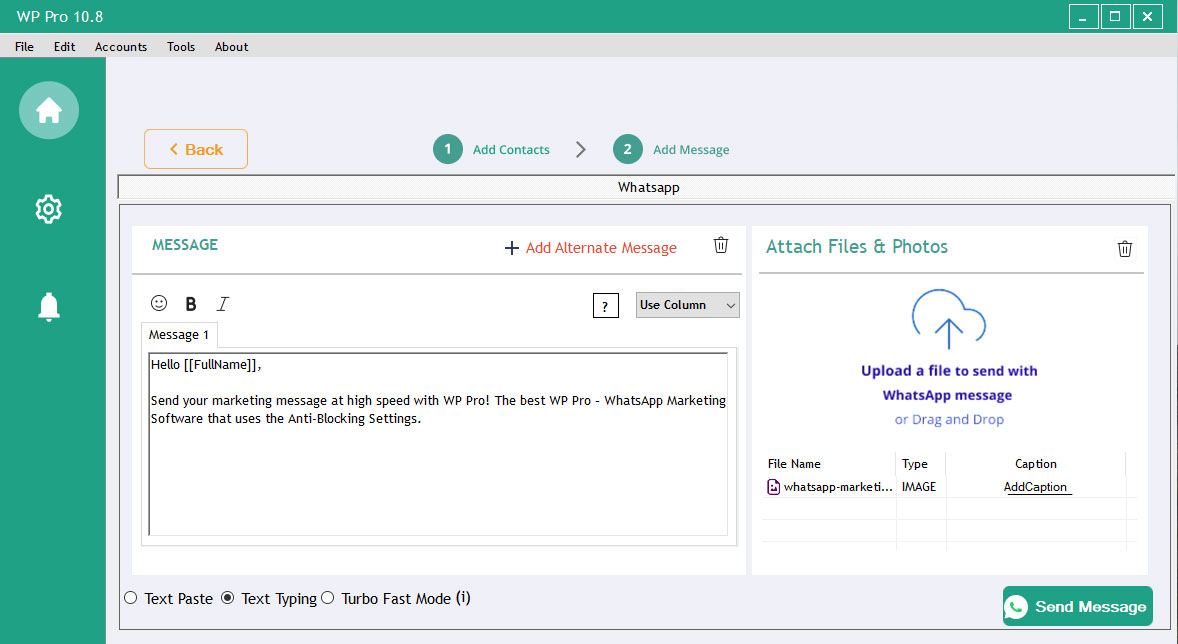Open the Accounts menu

tap(121, 47)
